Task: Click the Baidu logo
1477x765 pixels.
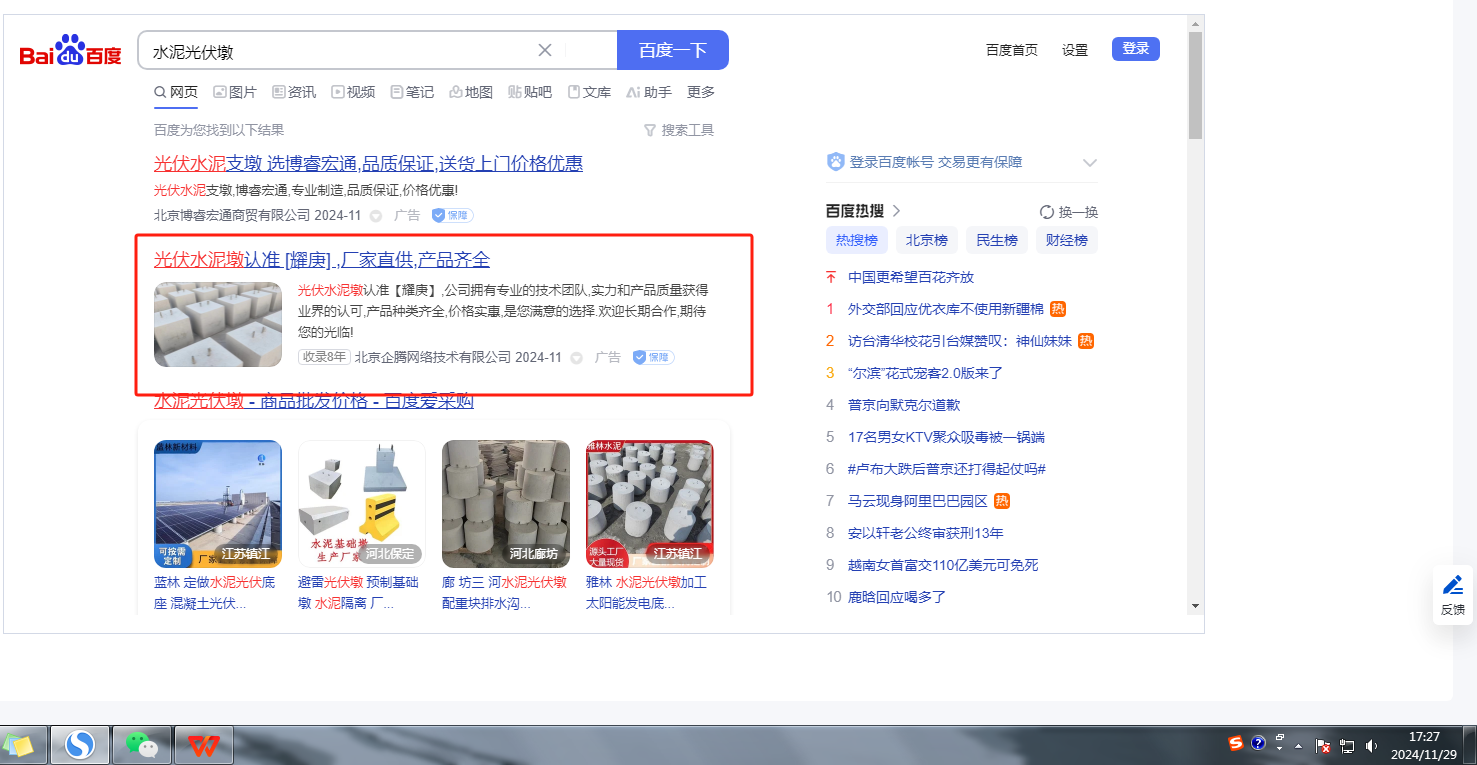Action: pyautogui.click(x=70, y=51)
